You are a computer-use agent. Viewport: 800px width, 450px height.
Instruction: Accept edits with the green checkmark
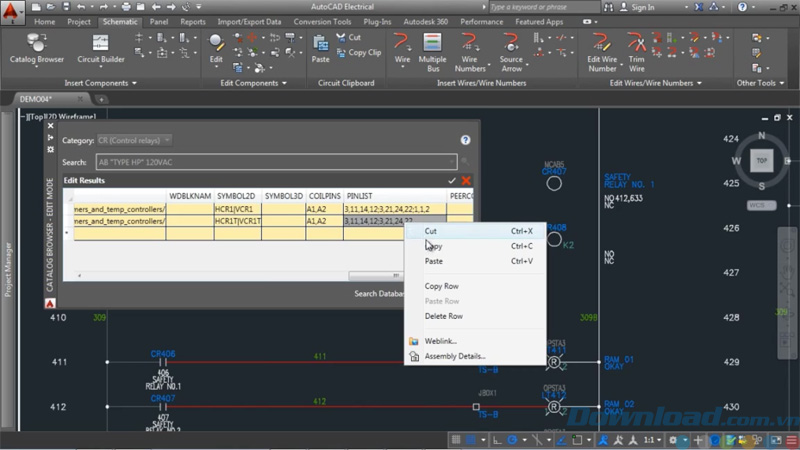pos(452,181)
